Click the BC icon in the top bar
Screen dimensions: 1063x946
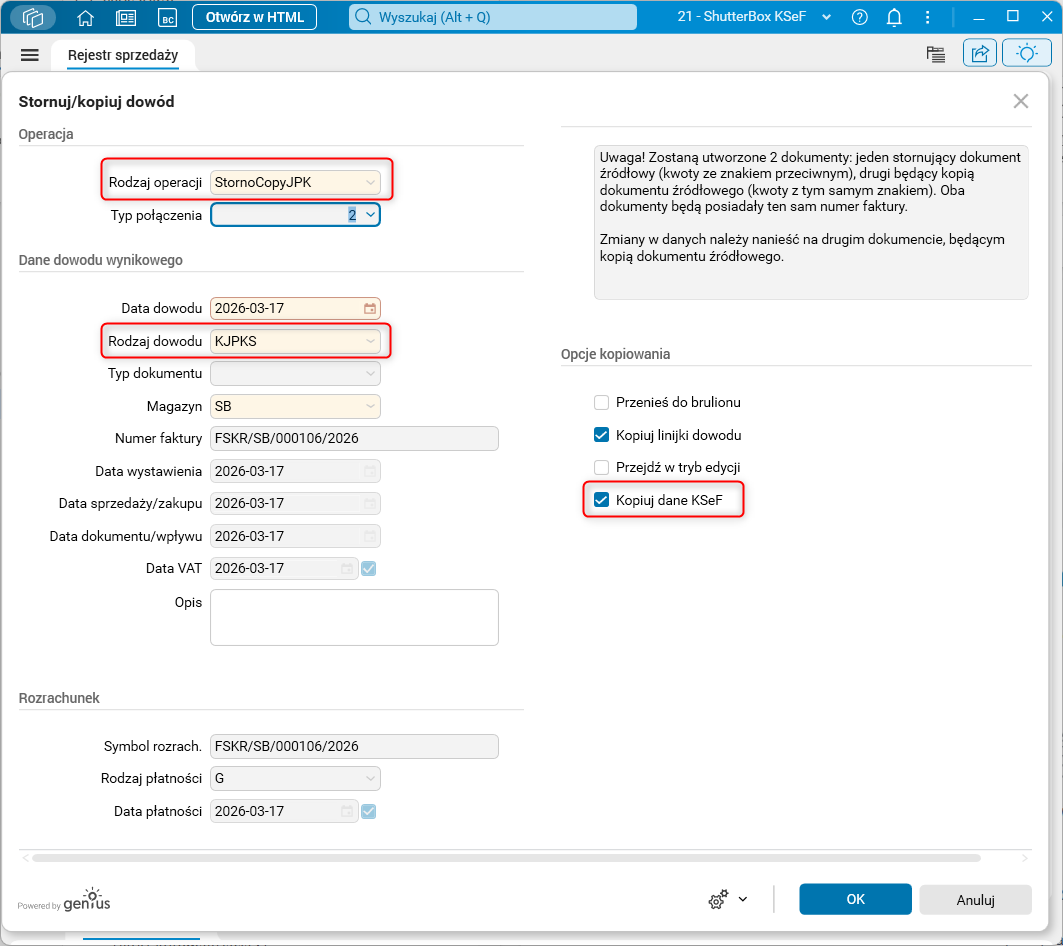point(167,18)
